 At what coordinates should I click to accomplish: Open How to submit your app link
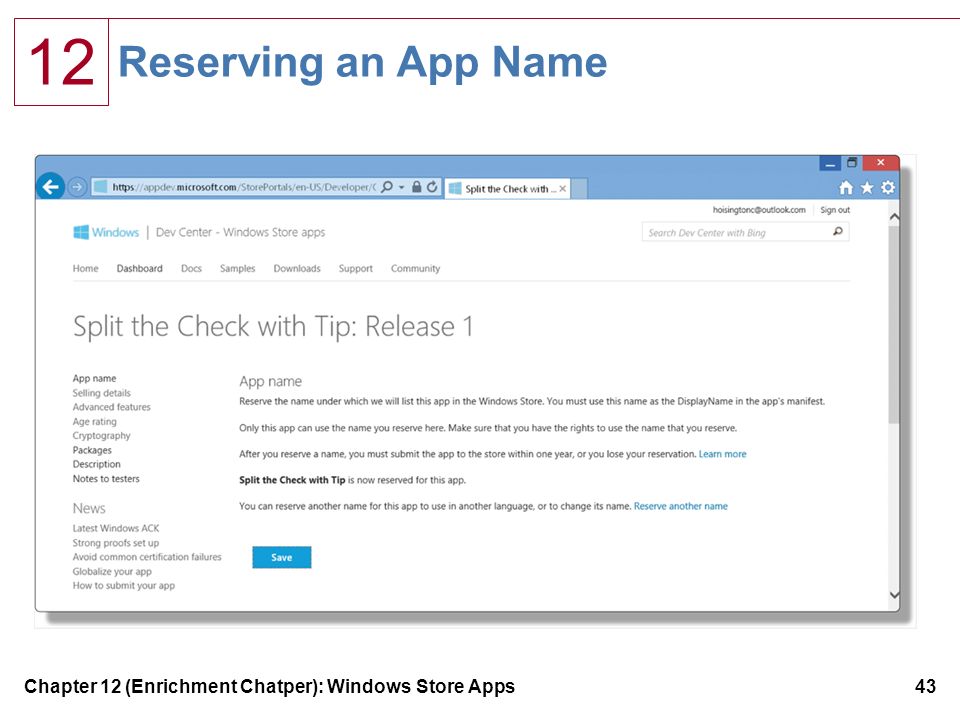[x=124, y=585]
